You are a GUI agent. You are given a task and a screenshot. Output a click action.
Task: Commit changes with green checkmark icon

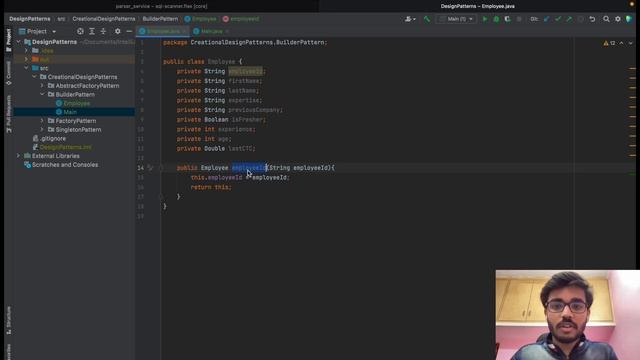[558, 19]
